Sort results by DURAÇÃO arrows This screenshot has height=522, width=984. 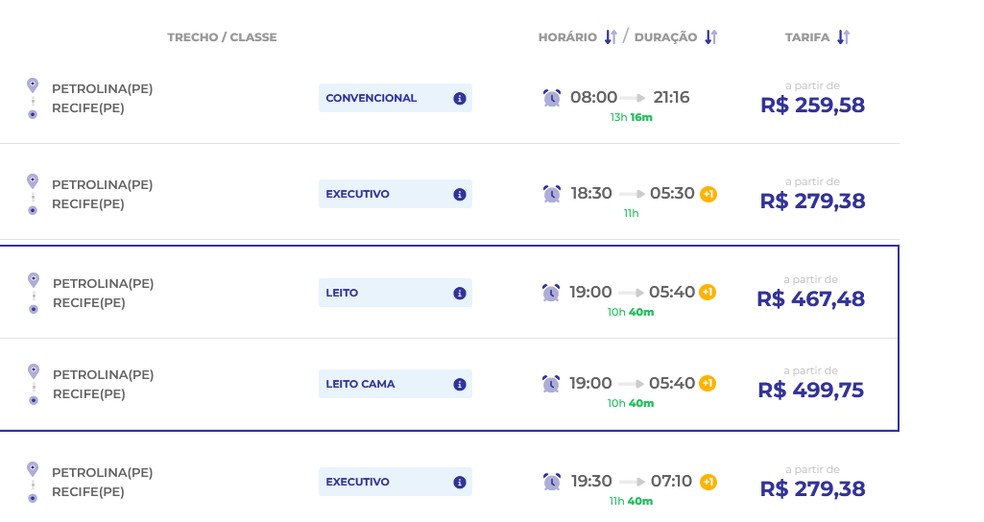pyautogui.click(x=710, y=37)
